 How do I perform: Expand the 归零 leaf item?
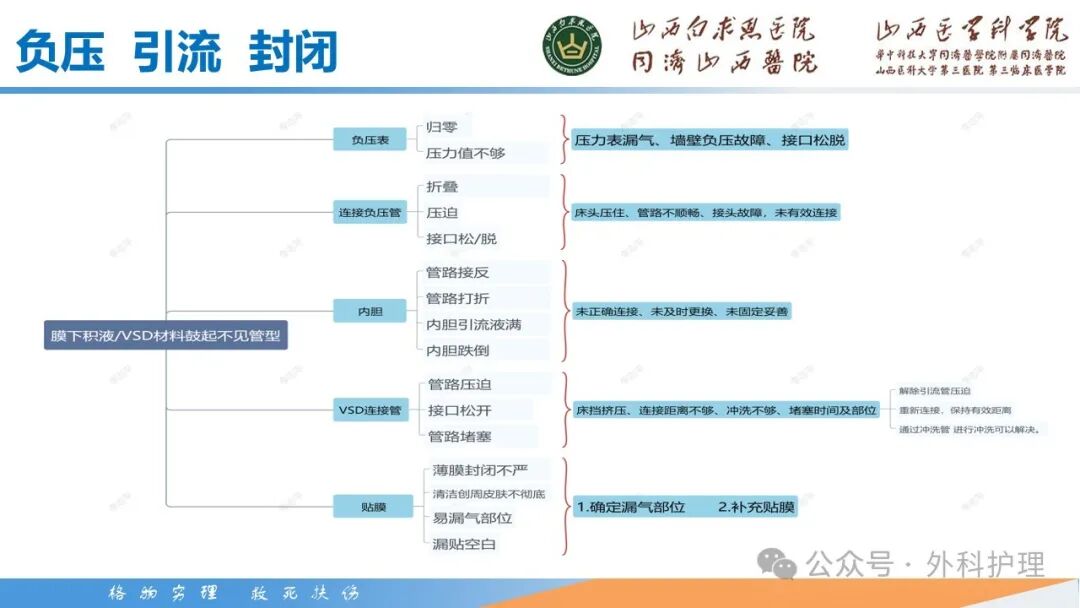[441, 125]
